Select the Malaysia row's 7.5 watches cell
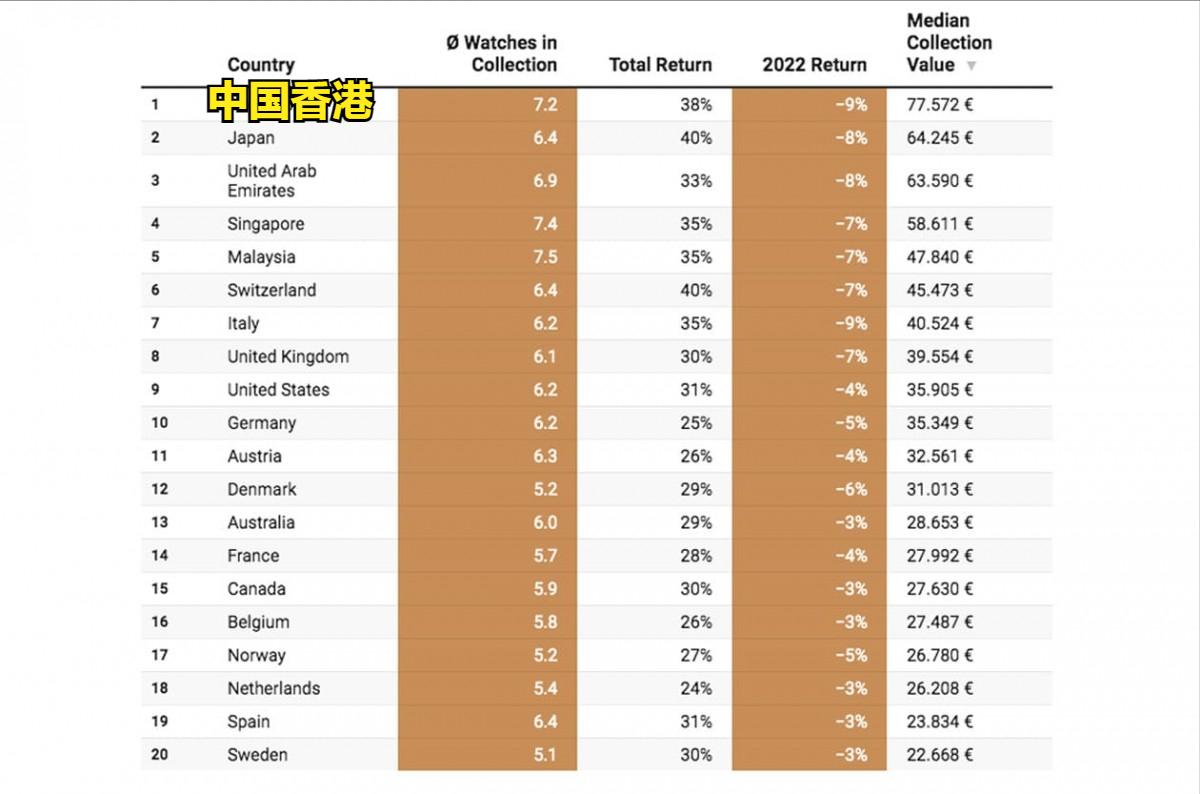 [x=545, y=257]
